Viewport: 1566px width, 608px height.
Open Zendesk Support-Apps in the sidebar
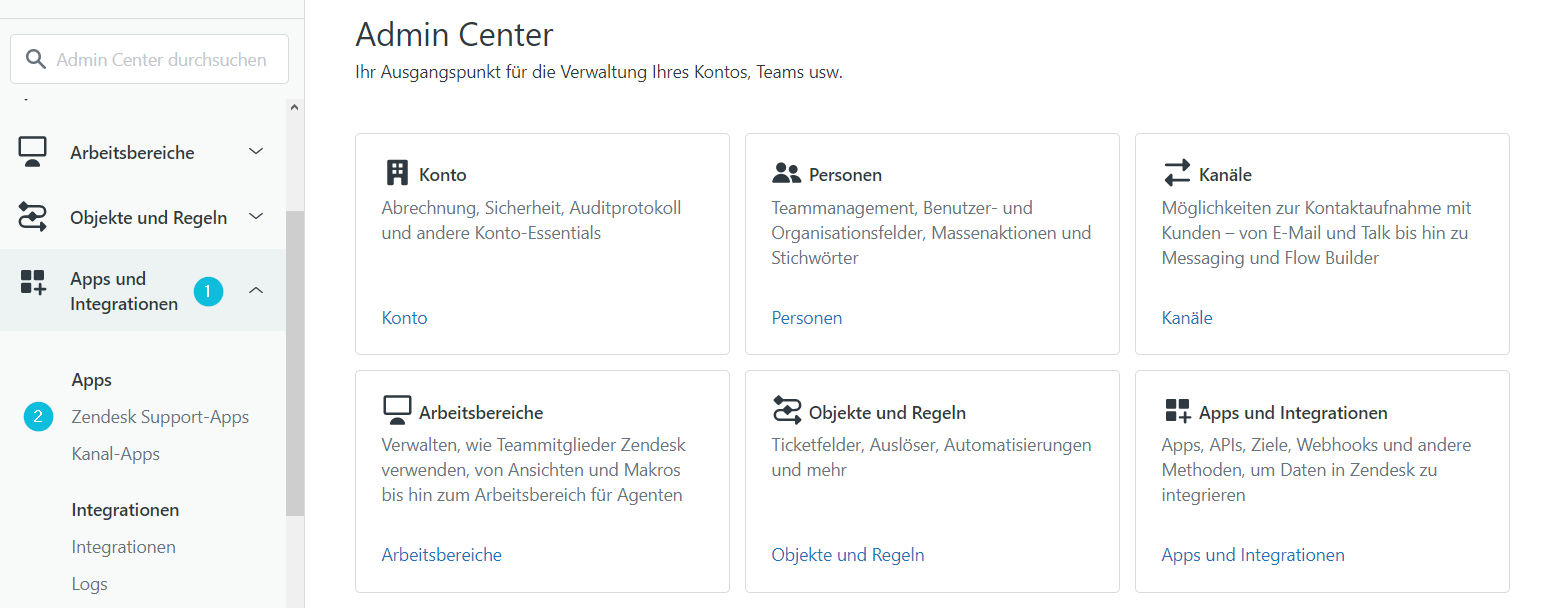tap(160, 417)
